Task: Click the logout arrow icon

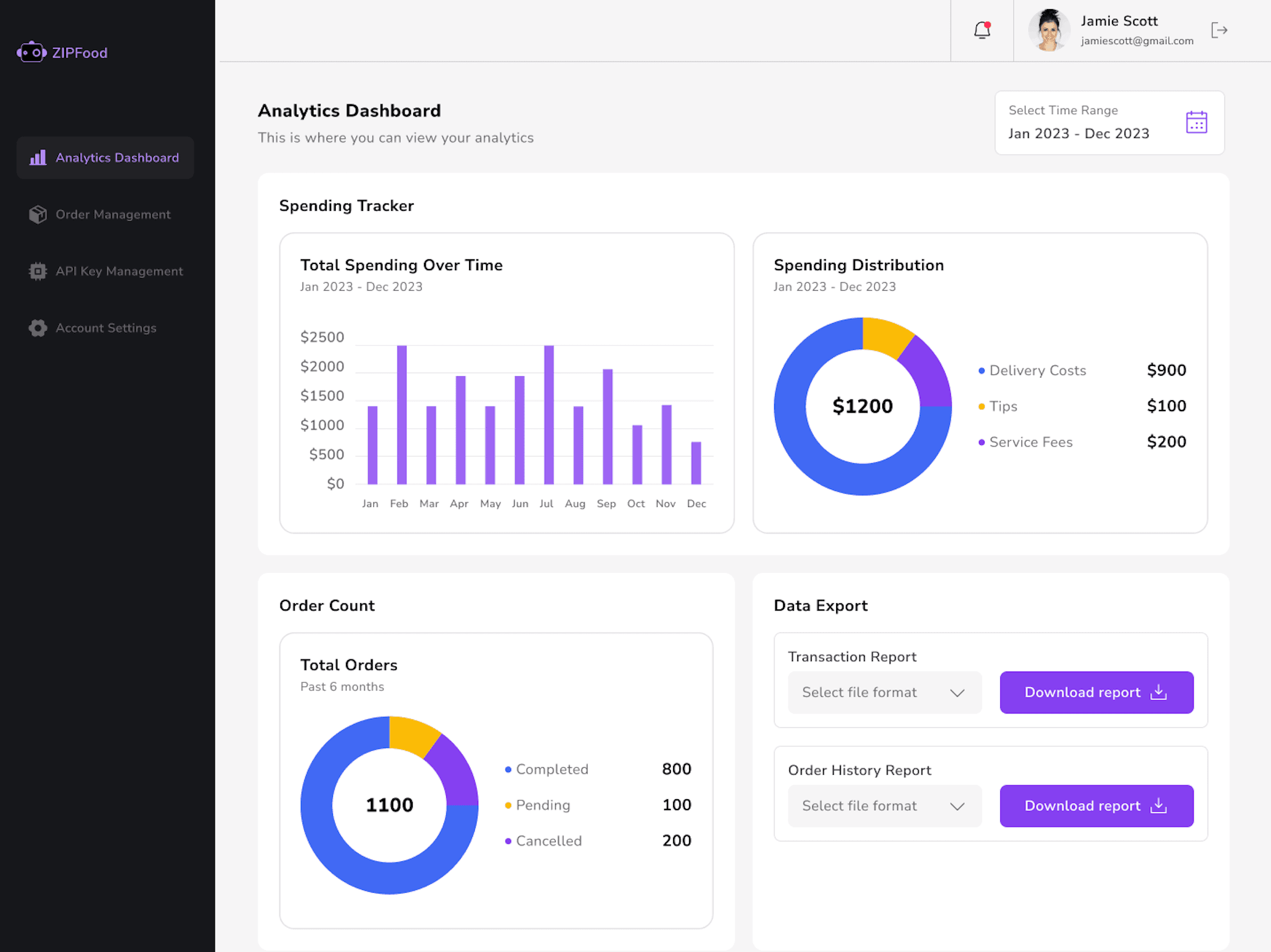Action: (1219, 30)
